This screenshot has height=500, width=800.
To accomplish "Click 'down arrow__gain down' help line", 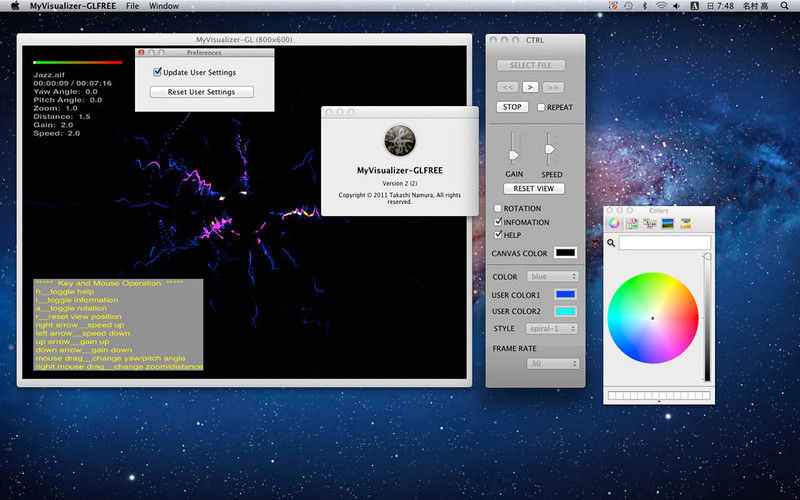I will click(x=84, y=349).
